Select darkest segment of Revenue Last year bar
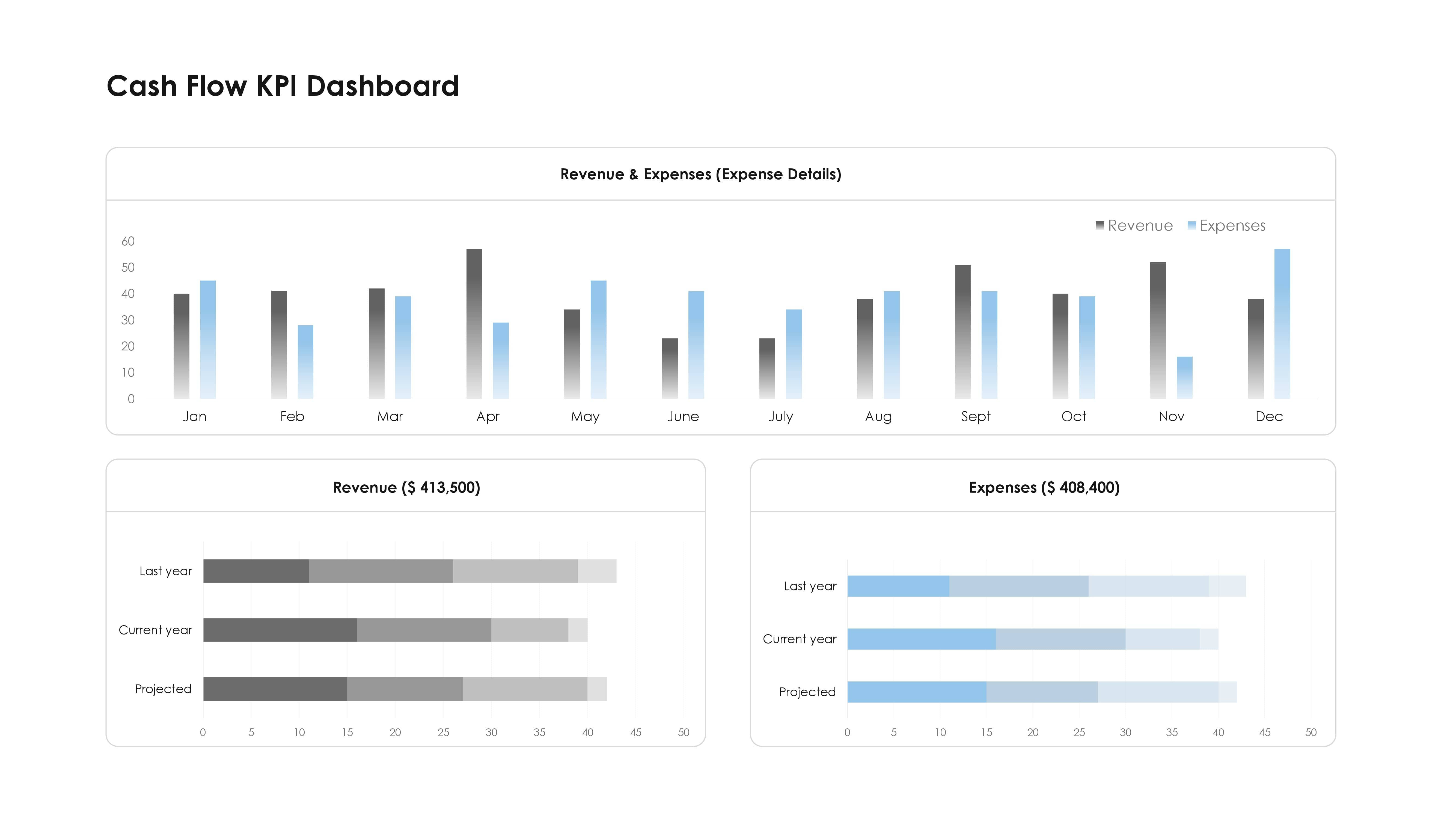 coord(256,571)
